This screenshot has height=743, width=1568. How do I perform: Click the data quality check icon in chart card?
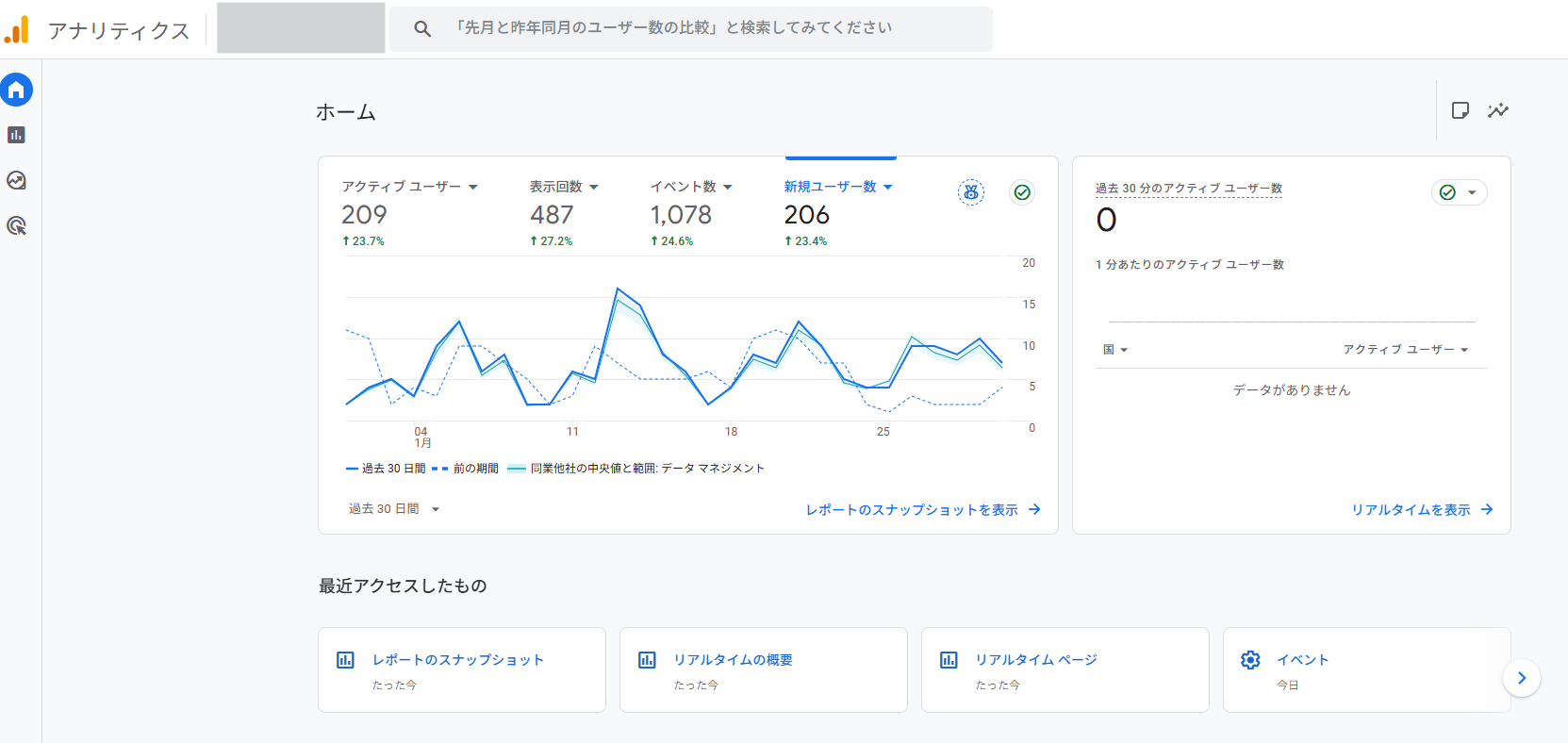coord(1022,192)
